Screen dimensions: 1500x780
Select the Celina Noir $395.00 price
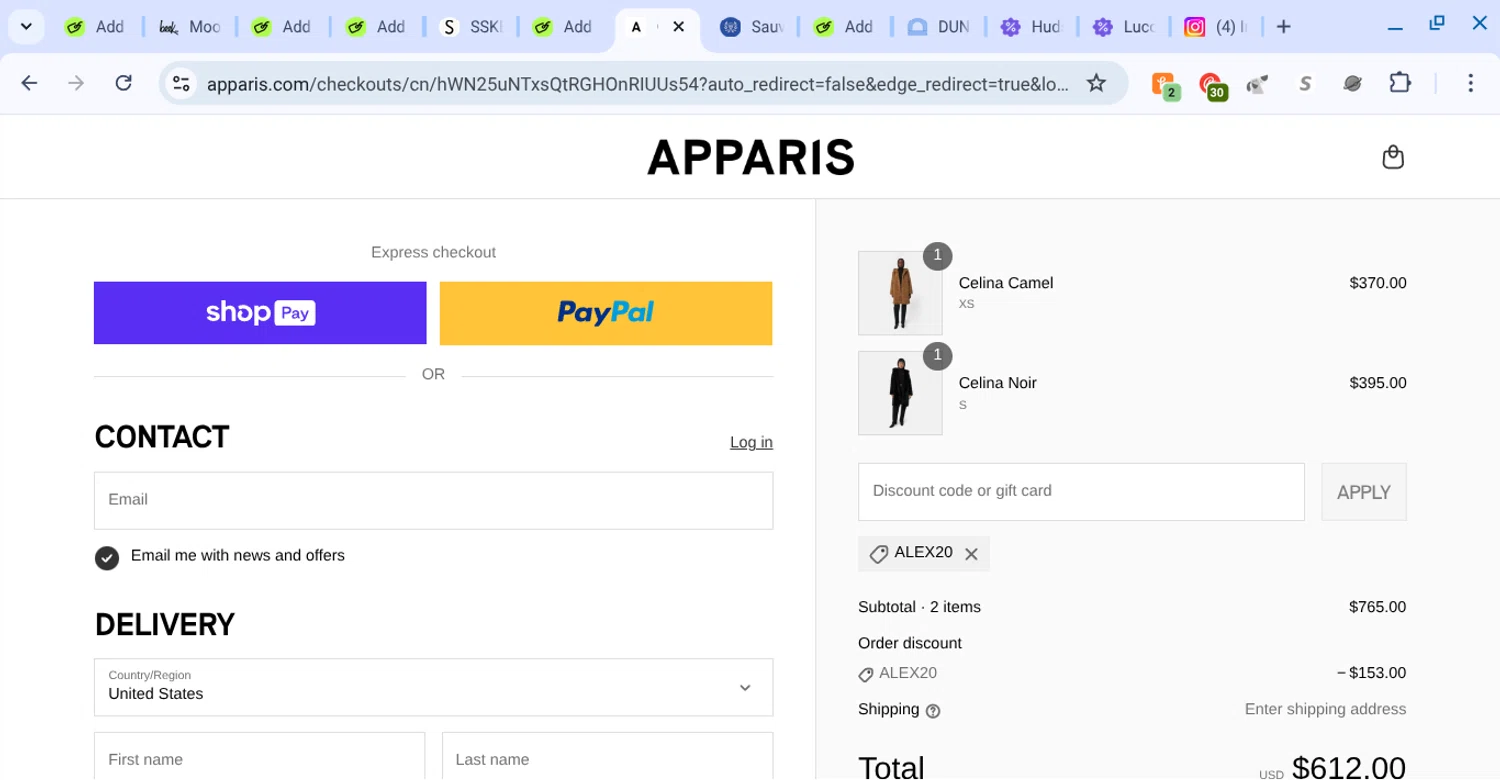pyautogui.click(x=1377, y=383)
